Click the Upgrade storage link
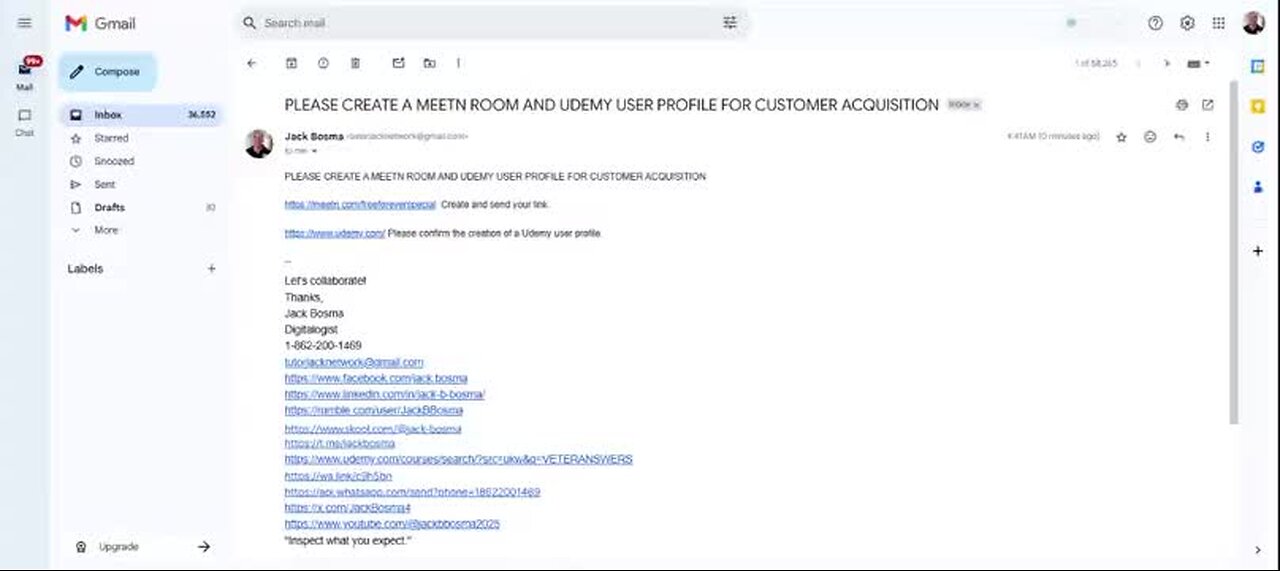The image size is (1280, 571). [x=118, y=547]
